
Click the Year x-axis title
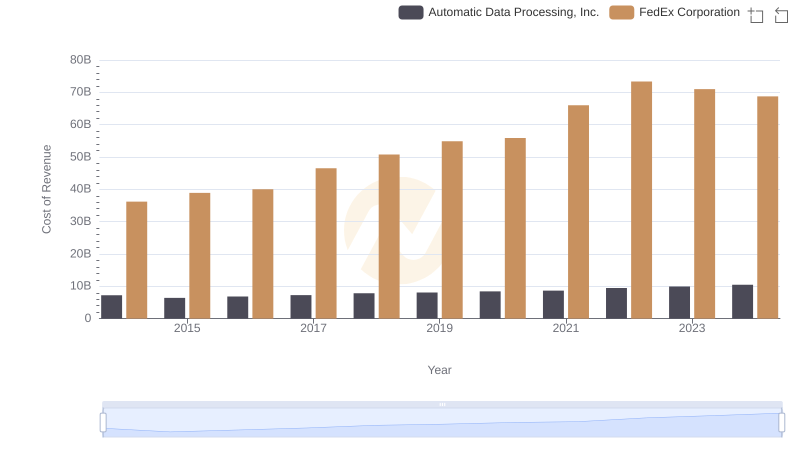point(440,370)
